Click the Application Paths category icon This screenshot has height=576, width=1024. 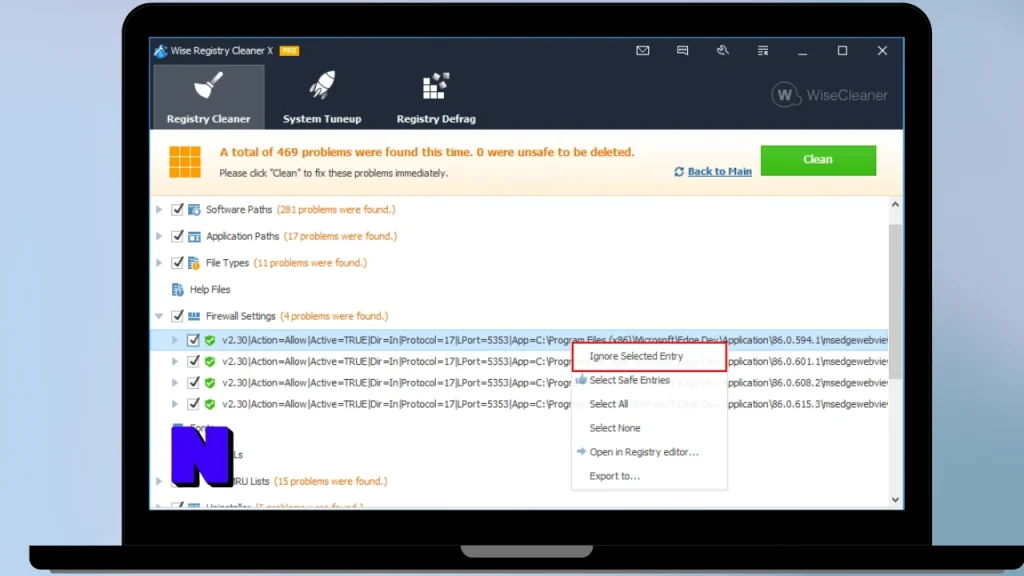tap(194, 236)
